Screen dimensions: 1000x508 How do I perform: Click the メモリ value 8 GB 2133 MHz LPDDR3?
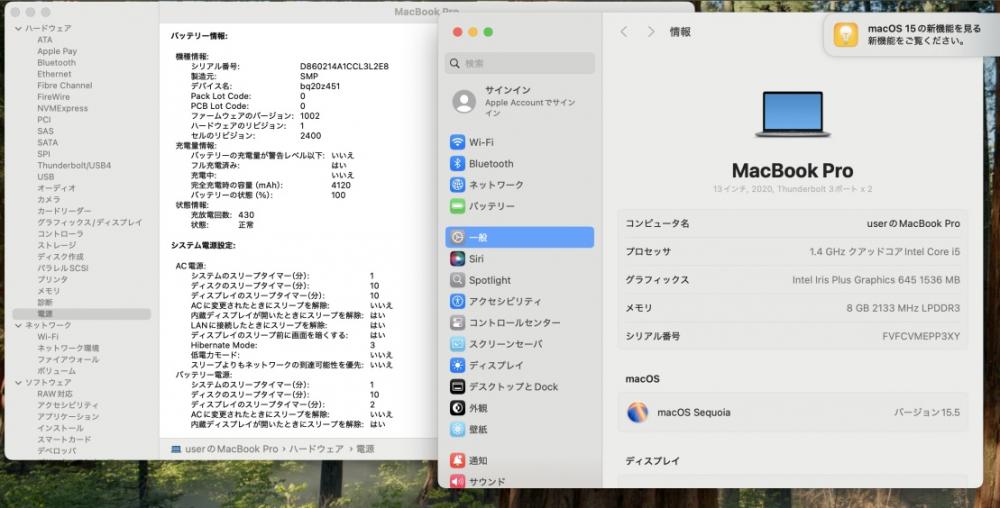coord(903,308)
